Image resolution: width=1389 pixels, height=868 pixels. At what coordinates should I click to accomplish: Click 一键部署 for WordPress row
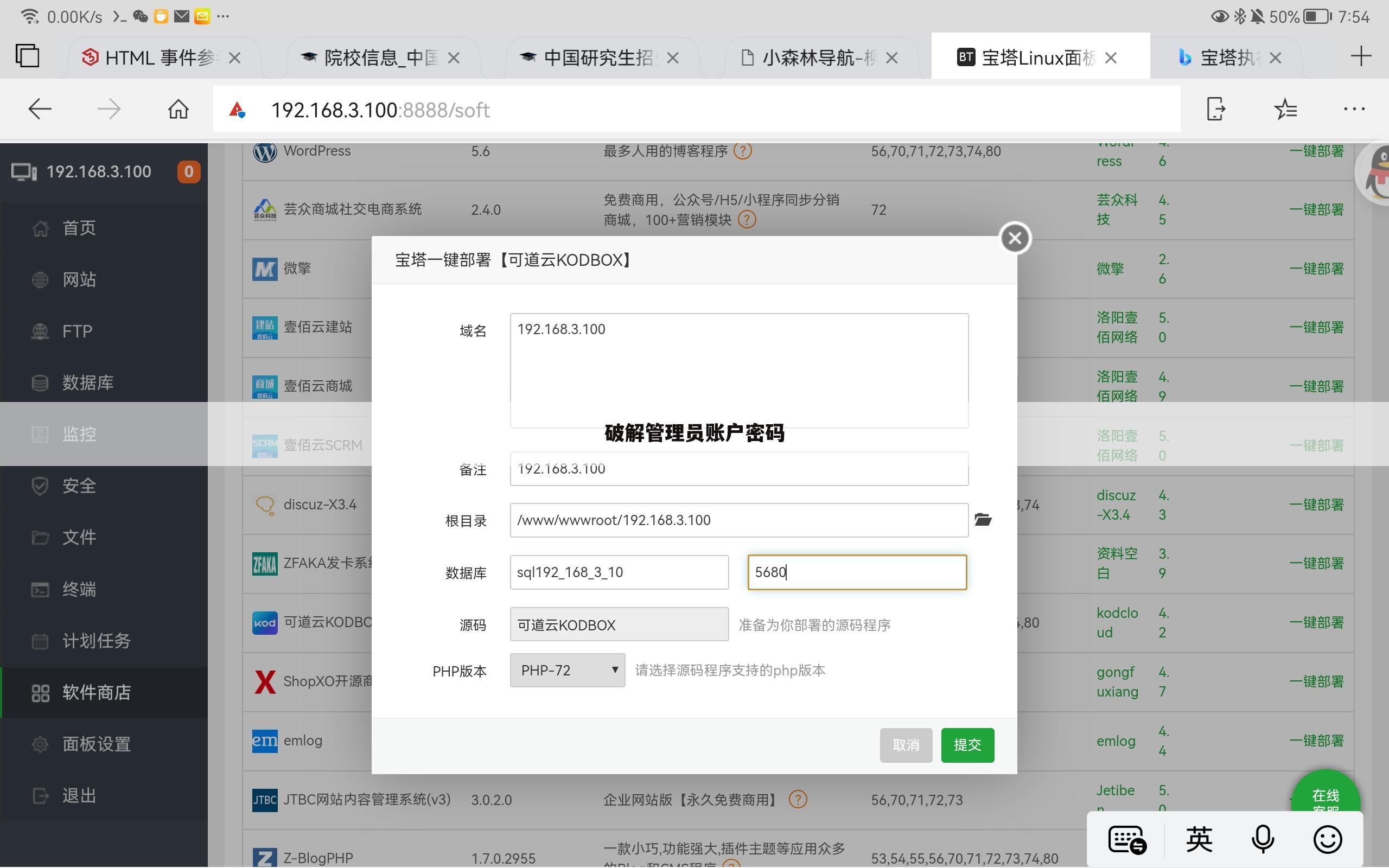point(1316,151)
